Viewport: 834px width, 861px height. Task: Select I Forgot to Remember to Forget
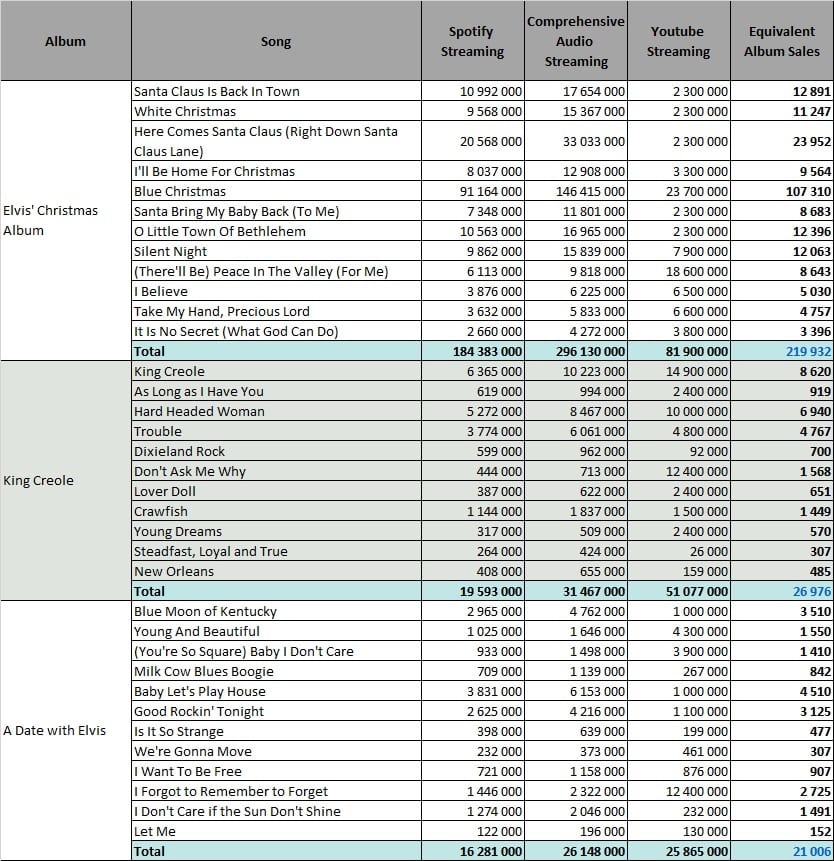pyautogui.click(x=276, y=791)
